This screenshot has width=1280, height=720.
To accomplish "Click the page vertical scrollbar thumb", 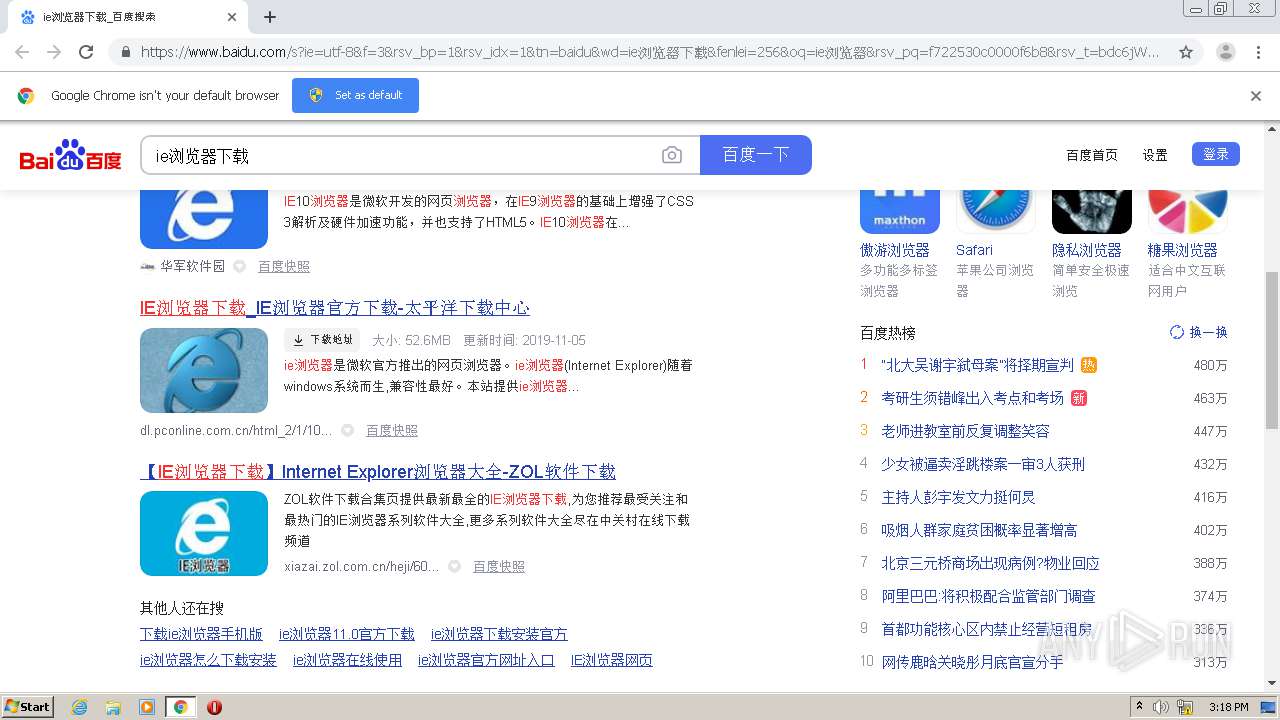I will tap(1272, 350).
